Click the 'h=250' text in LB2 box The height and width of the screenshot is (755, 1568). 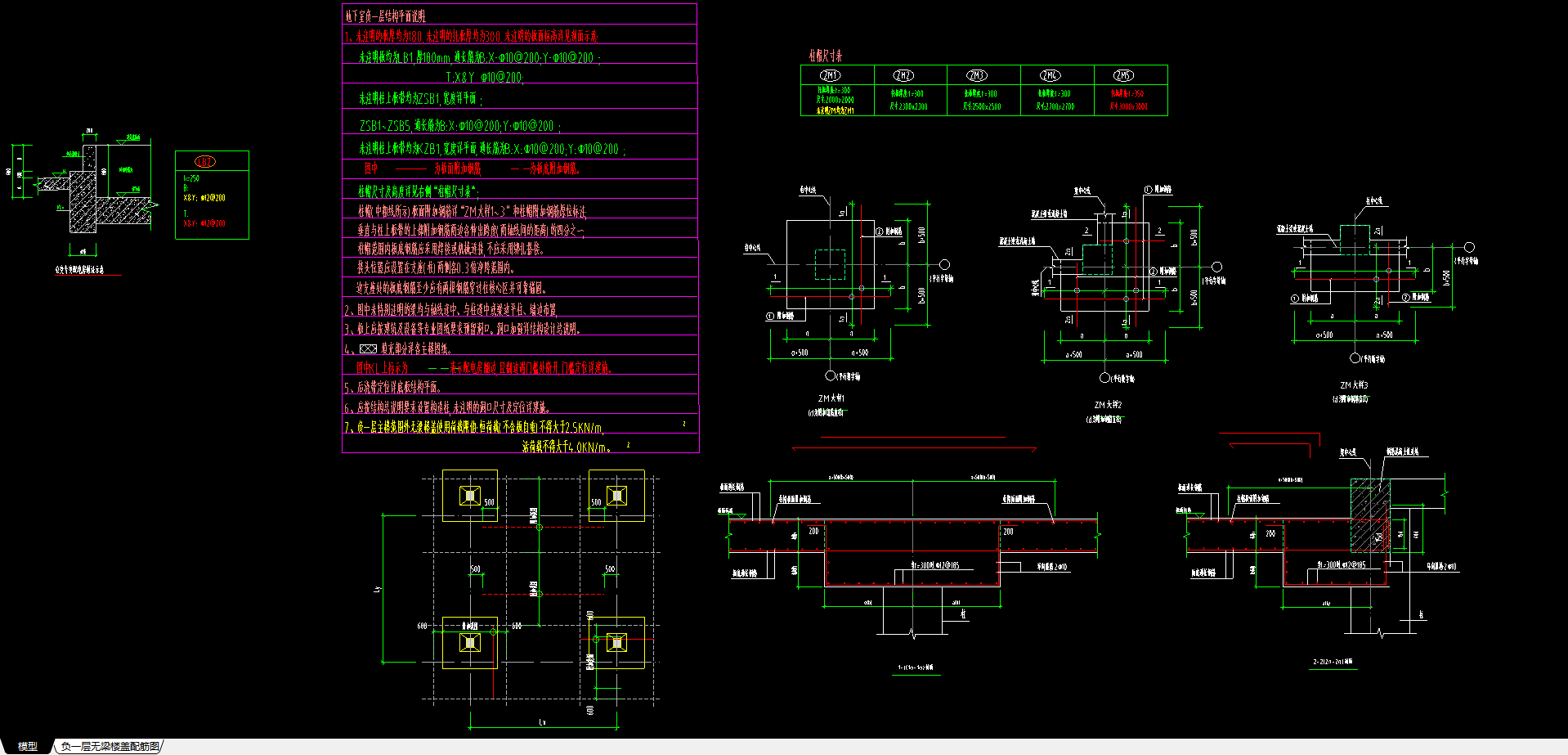tap(191, 178)
